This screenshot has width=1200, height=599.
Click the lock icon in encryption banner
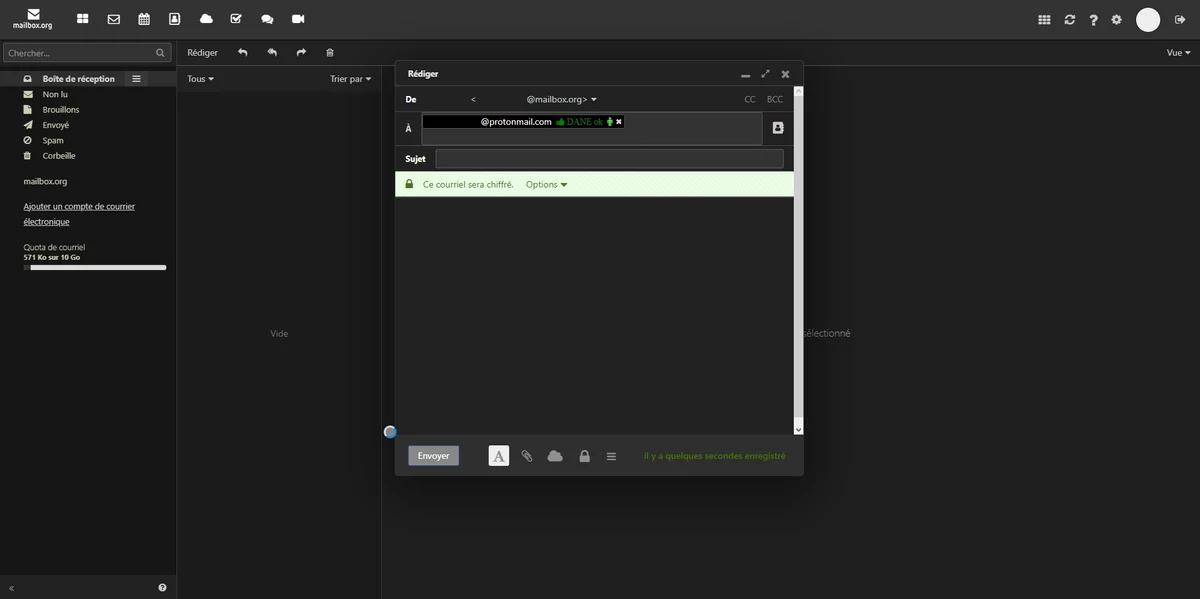pos(409,185)
